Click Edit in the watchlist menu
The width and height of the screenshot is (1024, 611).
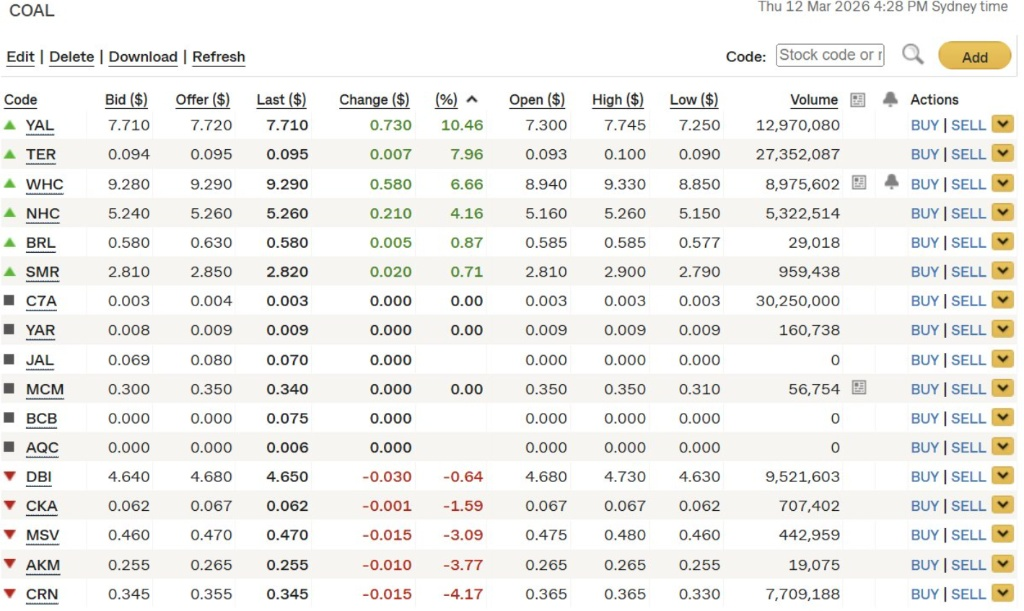[x=20, y=57]
